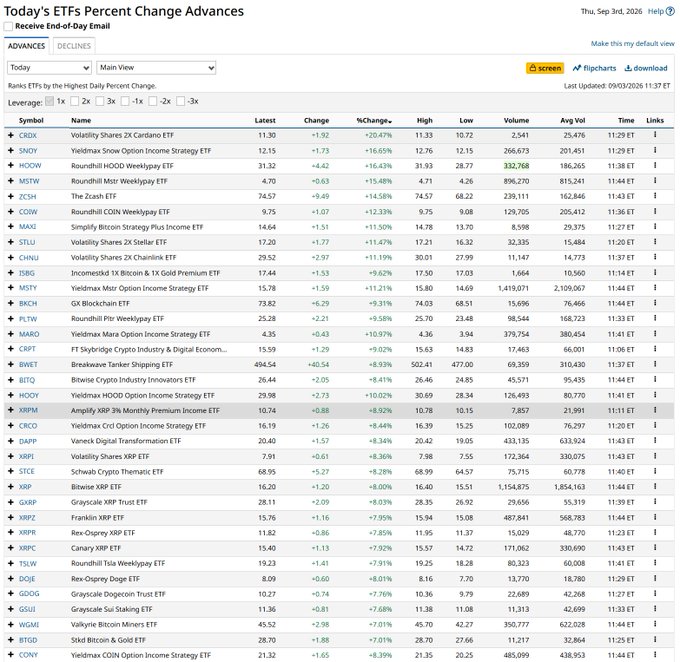Image resolution: width=680 pixels, height=662 pixels.
Task: Open links menu for BWET row
Action: [655, 364]
